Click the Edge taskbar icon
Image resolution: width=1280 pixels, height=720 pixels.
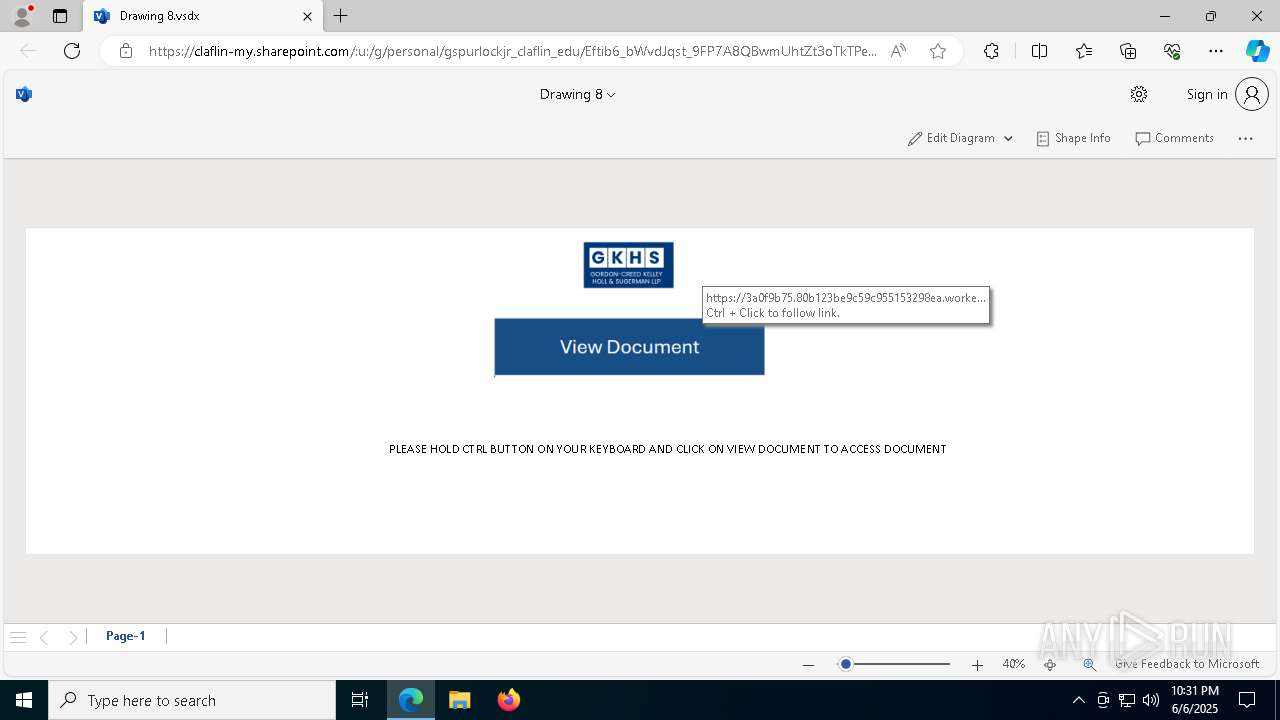(x=411, y=700)
